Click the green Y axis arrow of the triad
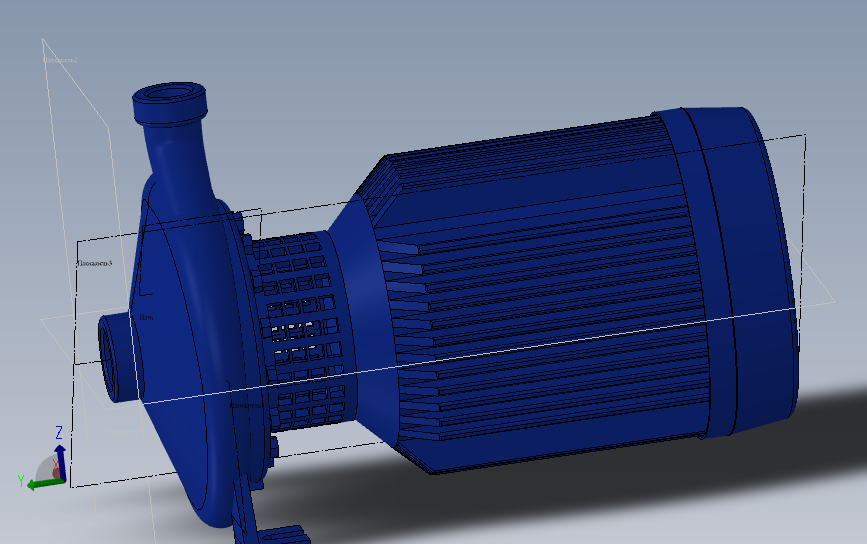 click(x=45, y=484)
